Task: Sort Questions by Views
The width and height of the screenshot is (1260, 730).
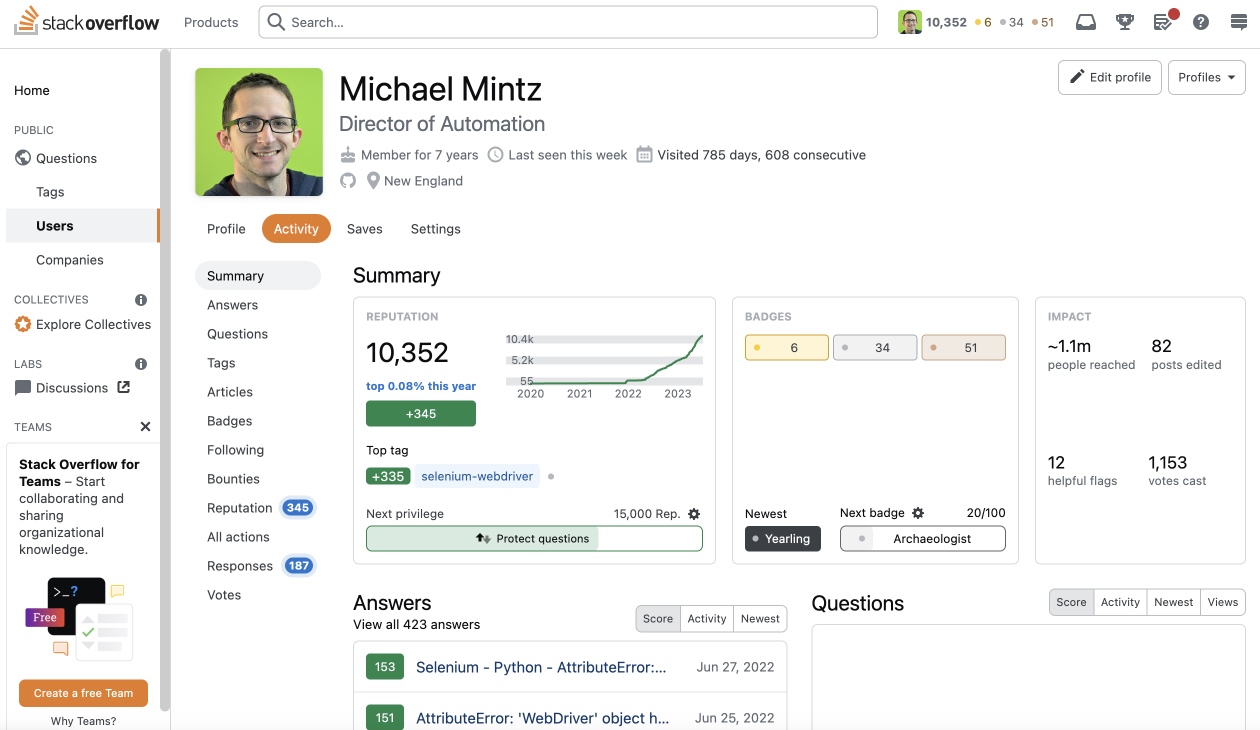Action: pyautogui.click(x=1223, y=602)
